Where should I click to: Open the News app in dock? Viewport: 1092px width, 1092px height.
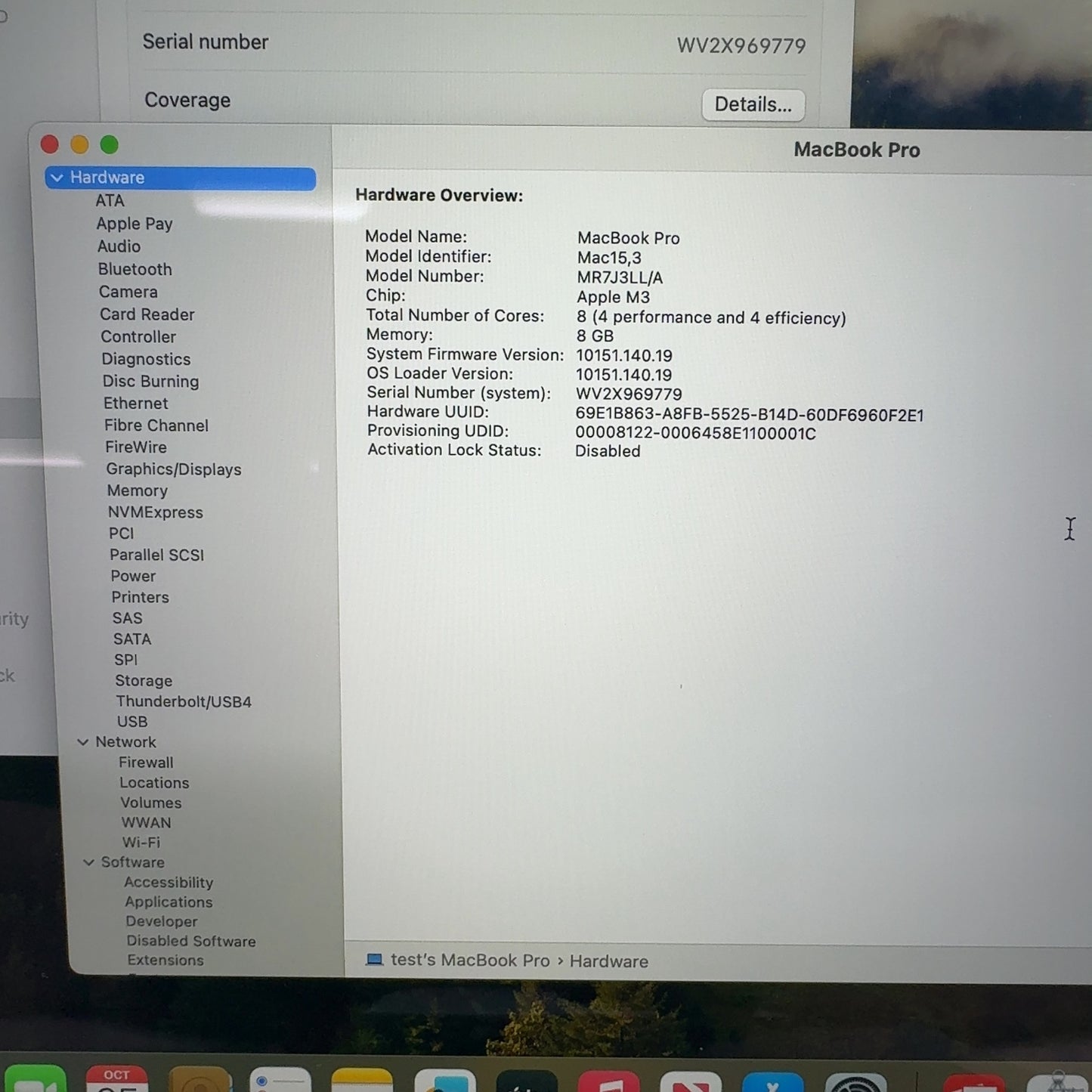(690, 1082)
